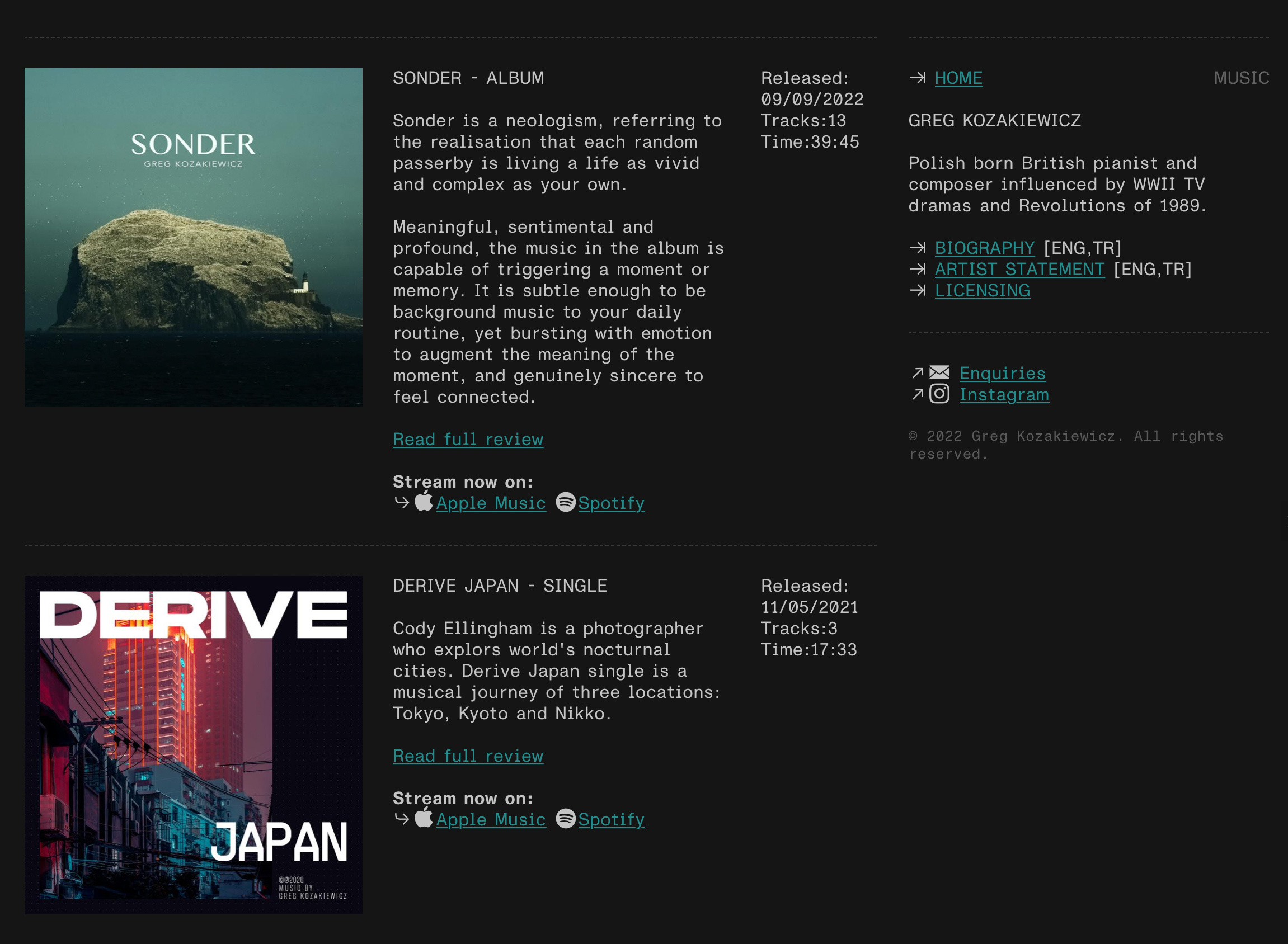1288x944 pixels.
Task: Click the Time:17:33 text
Action: (x=809, y=650)
